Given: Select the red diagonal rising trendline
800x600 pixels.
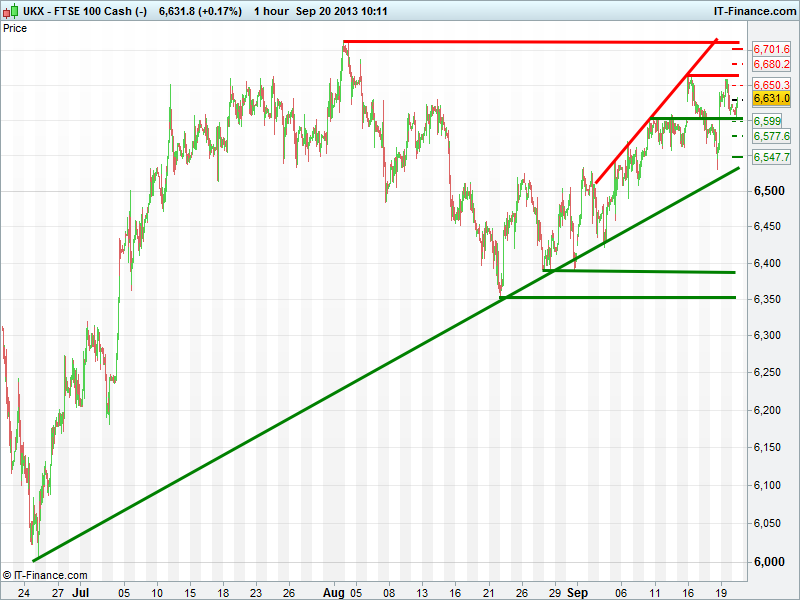Looking at the screenshot, I should 656,111.
